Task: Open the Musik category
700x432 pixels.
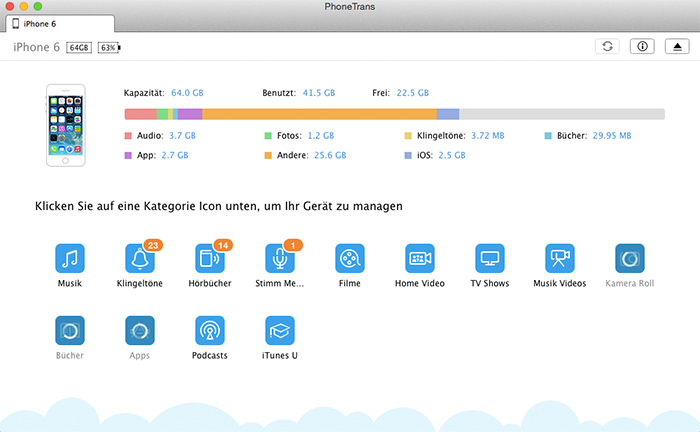Action: [x=70, y=258]
